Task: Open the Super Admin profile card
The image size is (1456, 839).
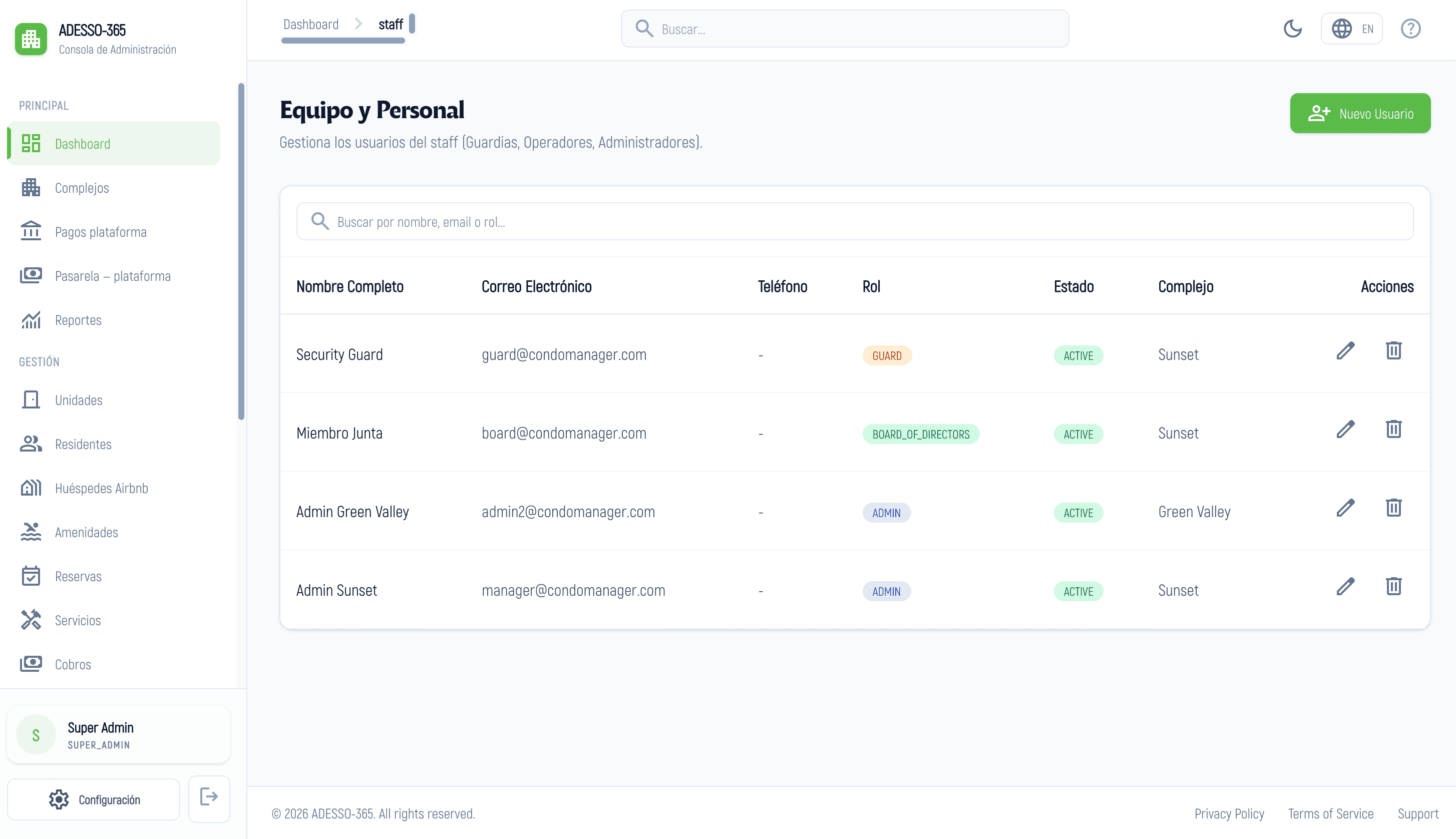Action: [x=119, y=735]
